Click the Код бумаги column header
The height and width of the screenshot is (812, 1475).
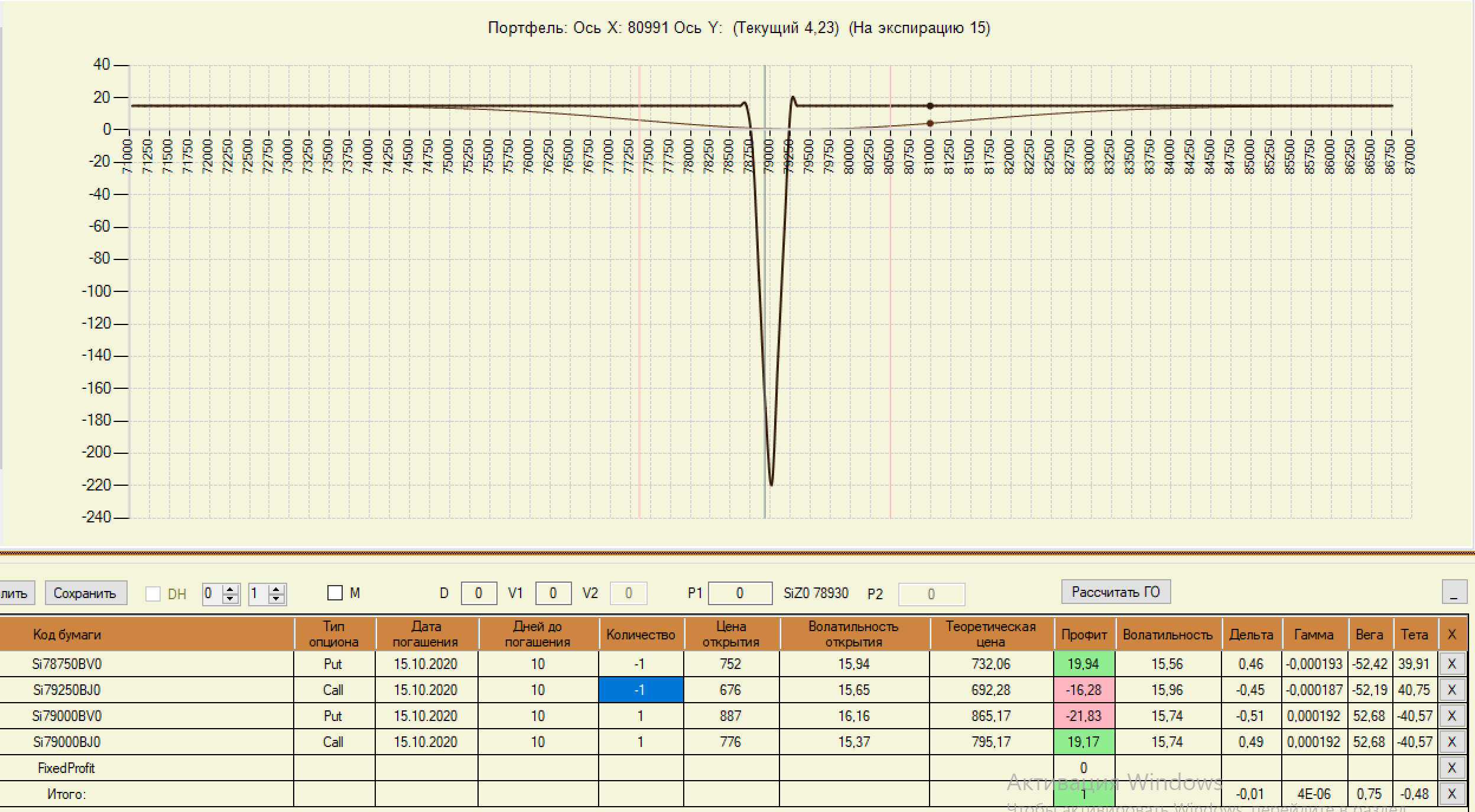pos(67,635)
